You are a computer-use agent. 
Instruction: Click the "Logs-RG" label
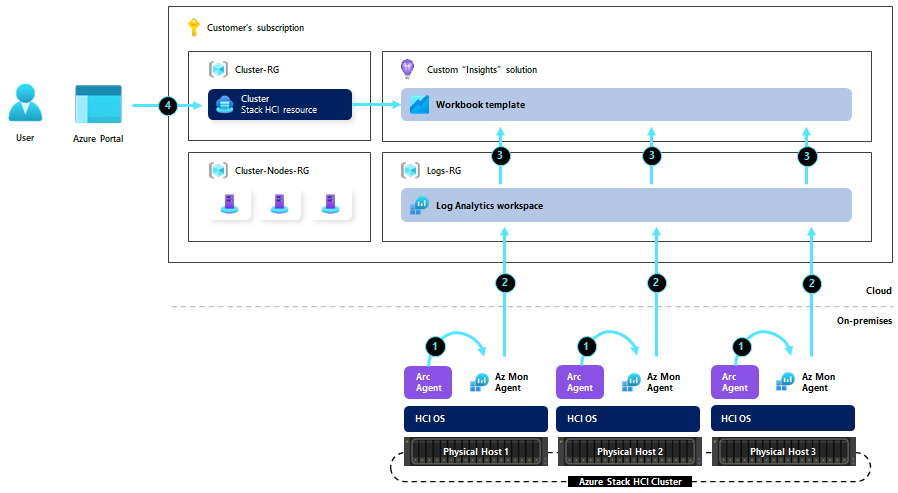pyautogui.click(x=444, y=171)
